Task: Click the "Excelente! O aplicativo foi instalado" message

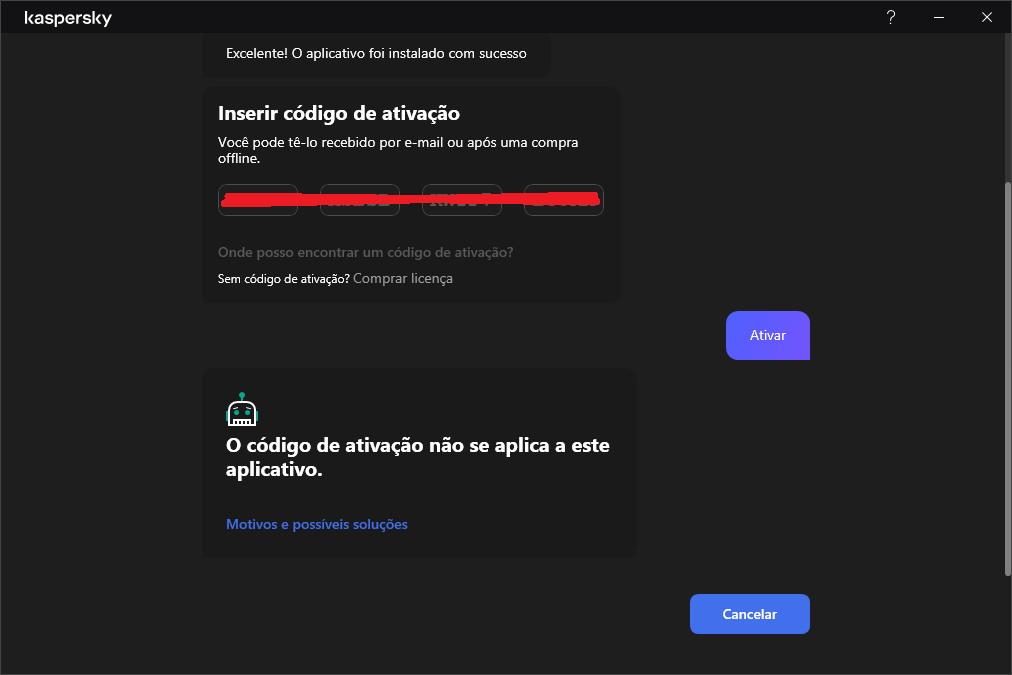Action: [x=376, y=53]
